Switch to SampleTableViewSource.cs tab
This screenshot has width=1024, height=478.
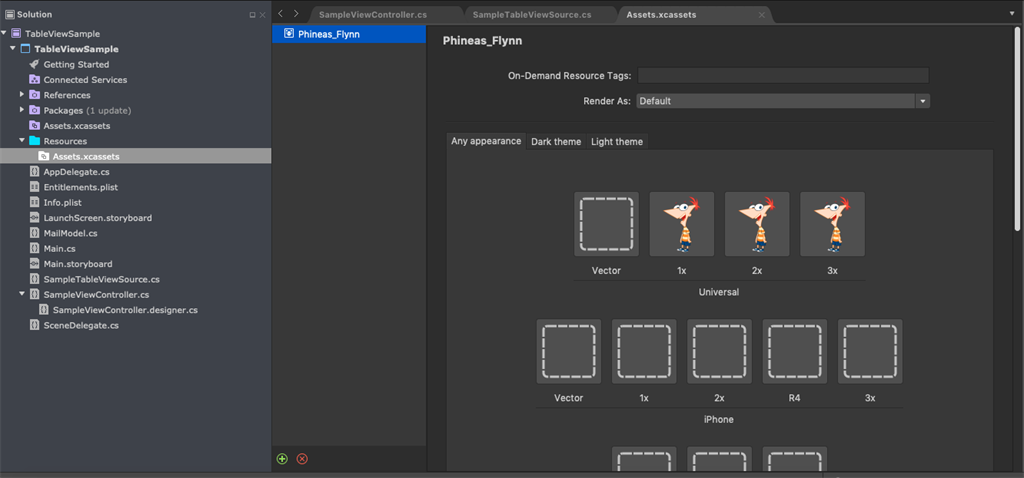coord(532,14)
